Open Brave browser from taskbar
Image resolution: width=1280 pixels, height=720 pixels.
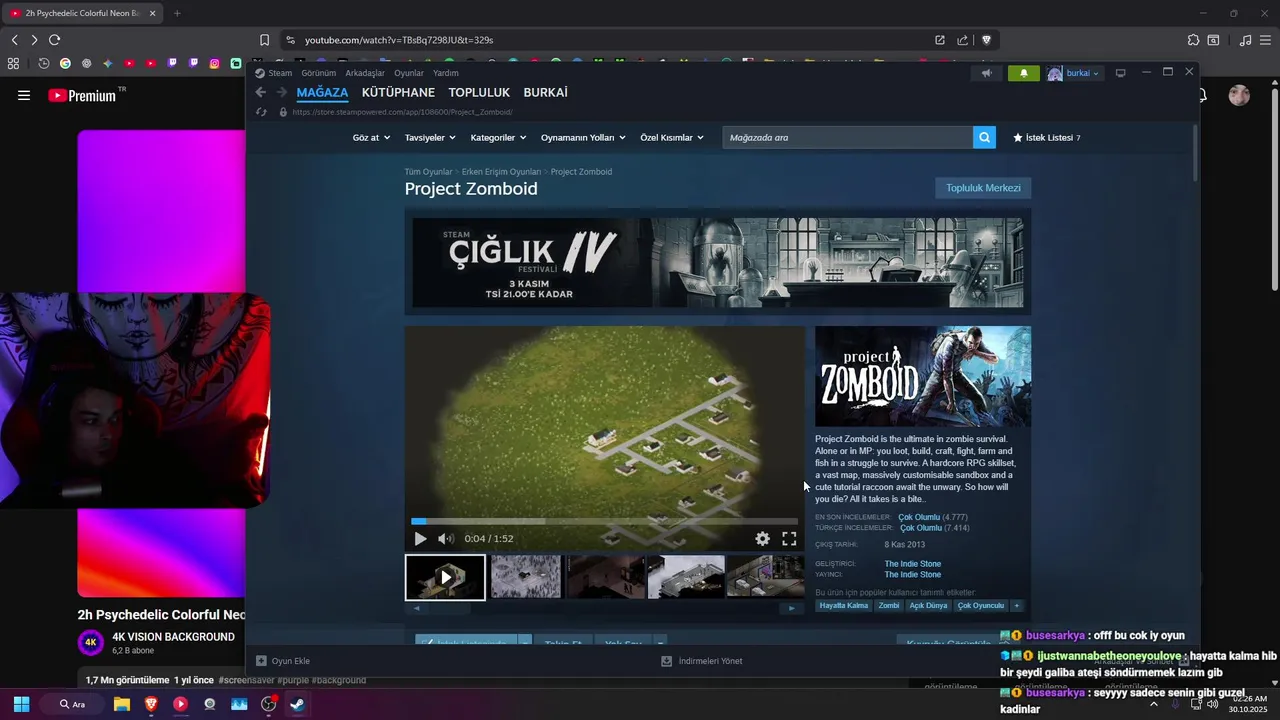[x=151, y=704]
